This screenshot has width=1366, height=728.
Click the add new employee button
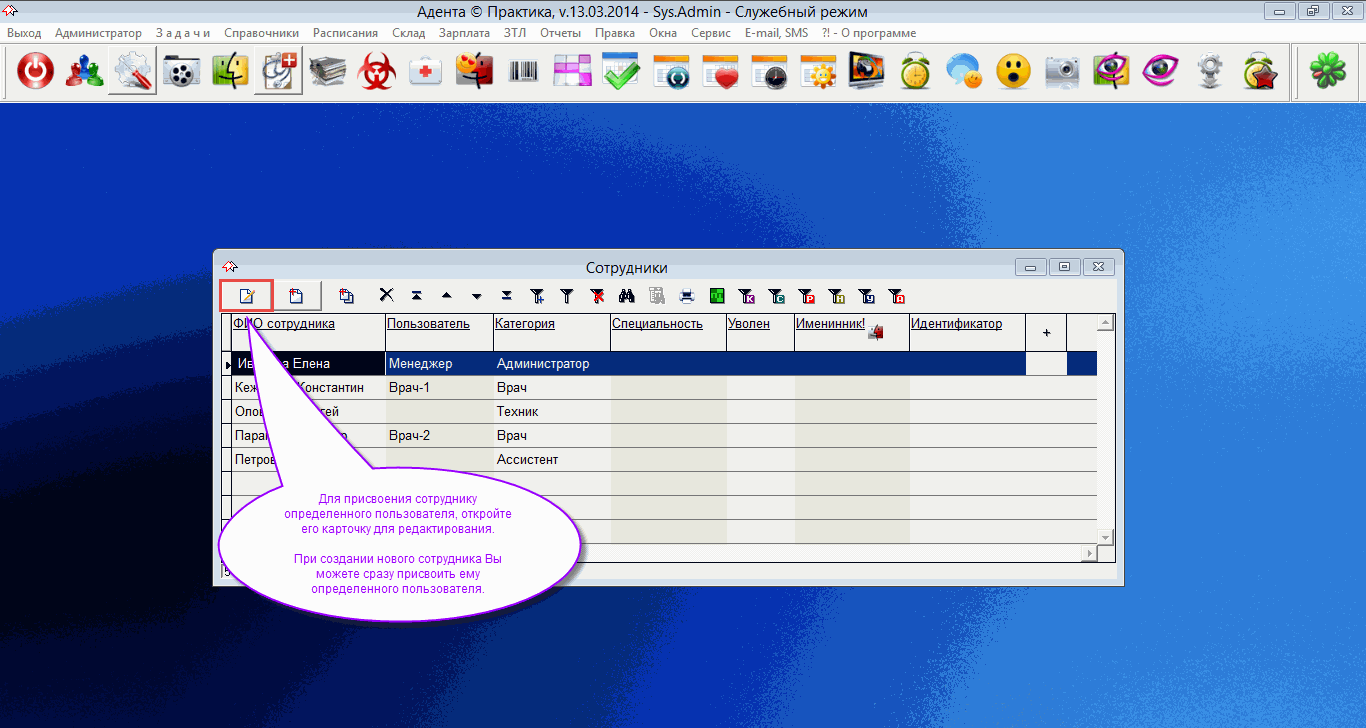coord(297,295)
